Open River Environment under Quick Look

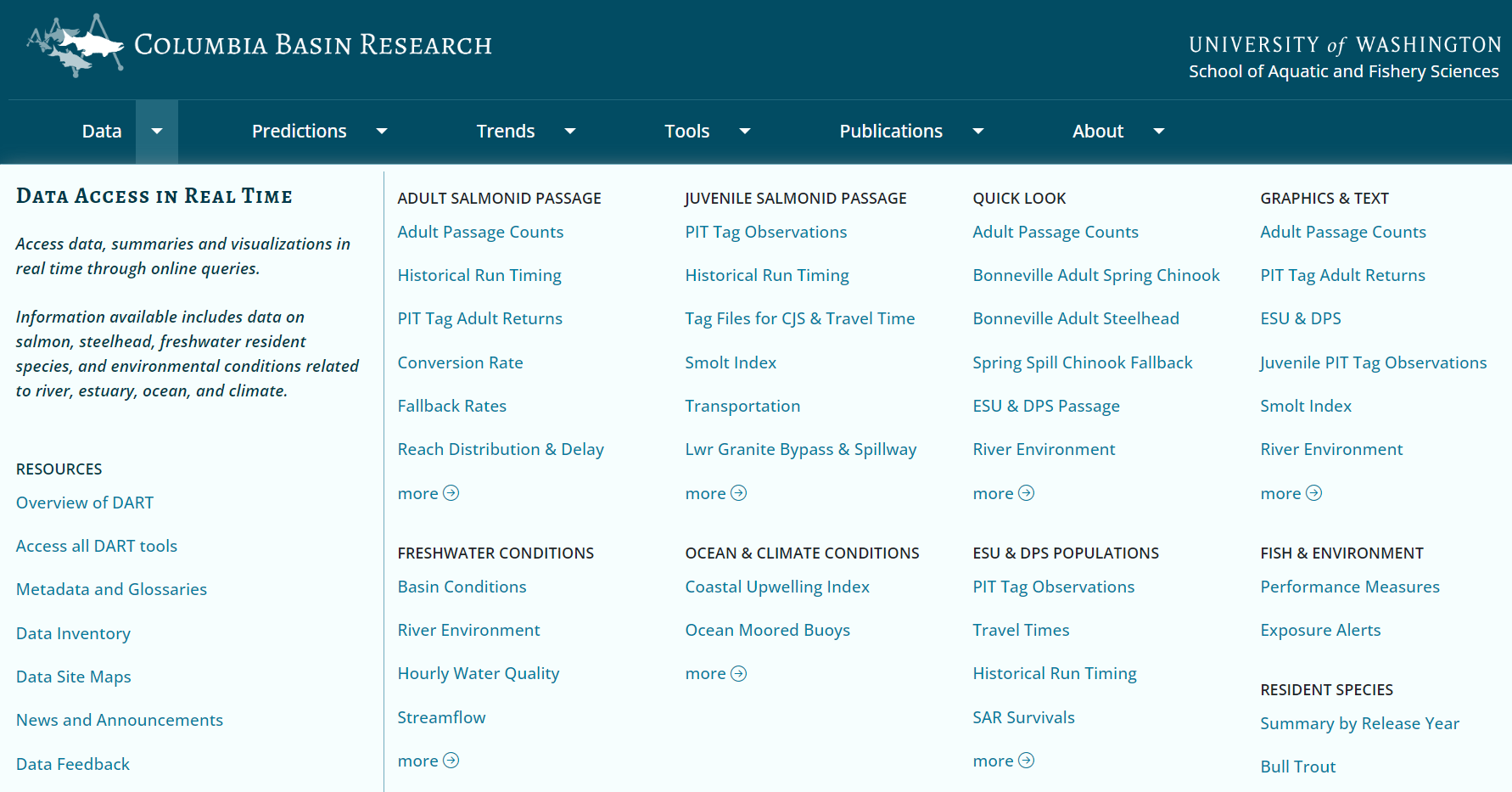click(1044, 449)
